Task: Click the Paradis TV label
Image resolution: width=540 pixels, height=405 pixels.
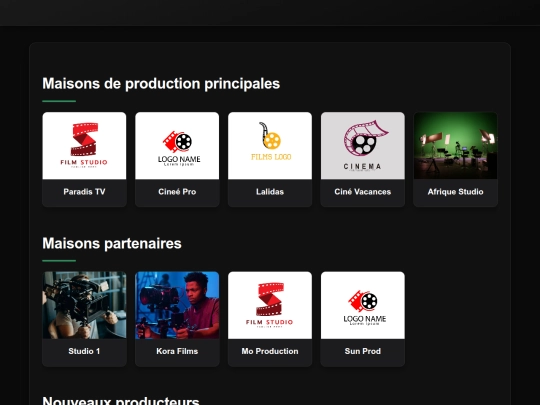Action: click(x=84, y=192)
